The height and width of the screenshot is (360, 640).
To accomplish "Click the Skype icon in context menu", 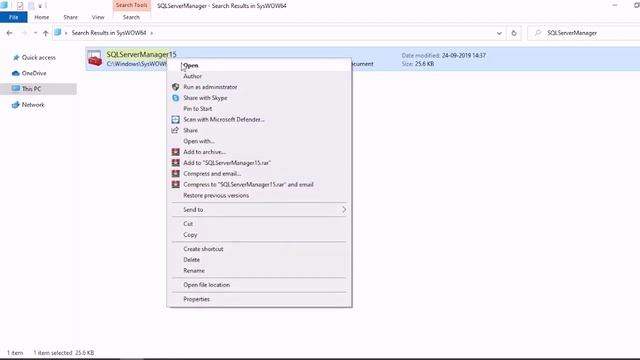I will click(x=176, y=98).
